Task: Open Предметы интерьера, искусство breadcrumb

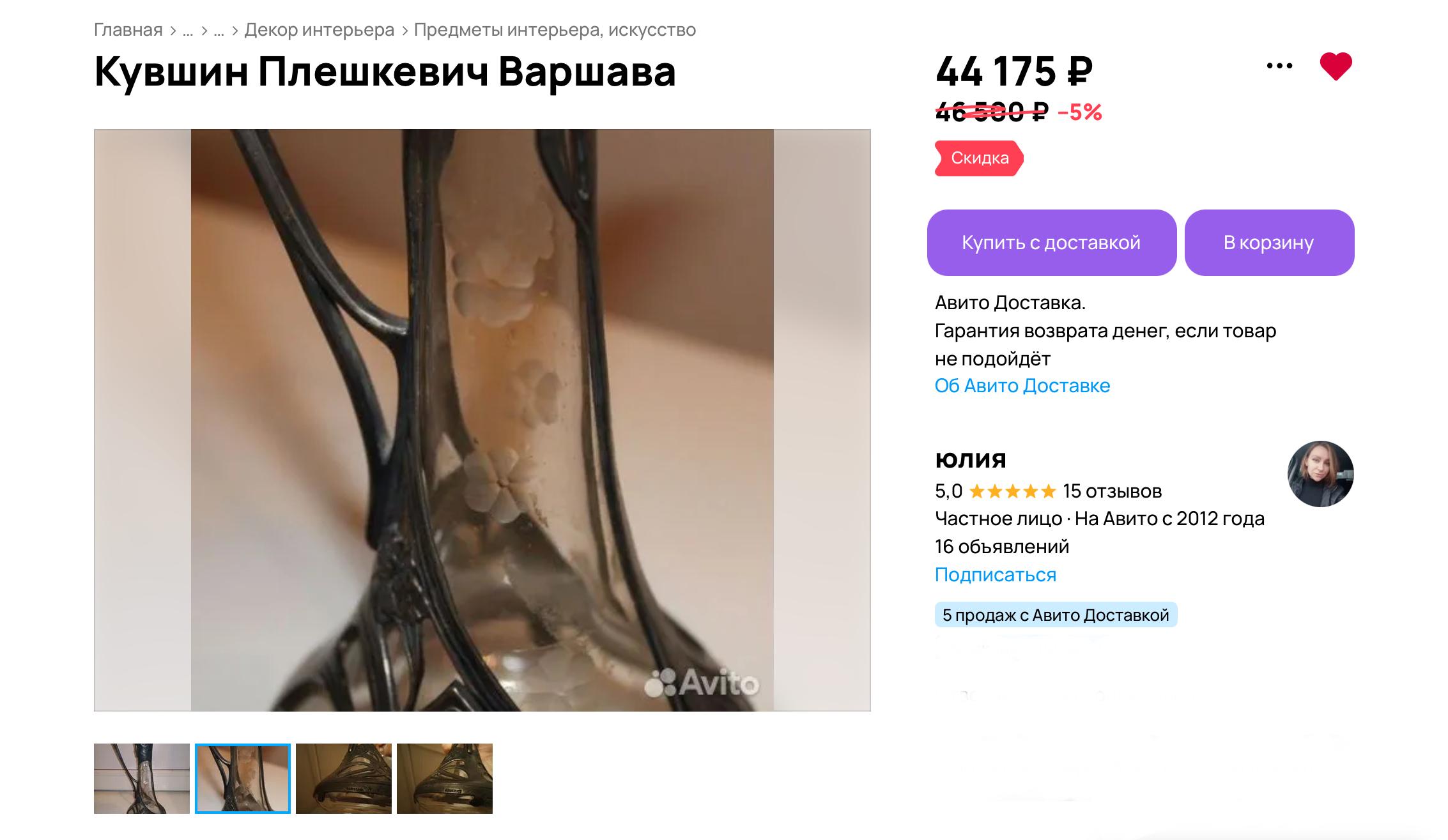Action: pyautogui.click(x=555, y=30)
